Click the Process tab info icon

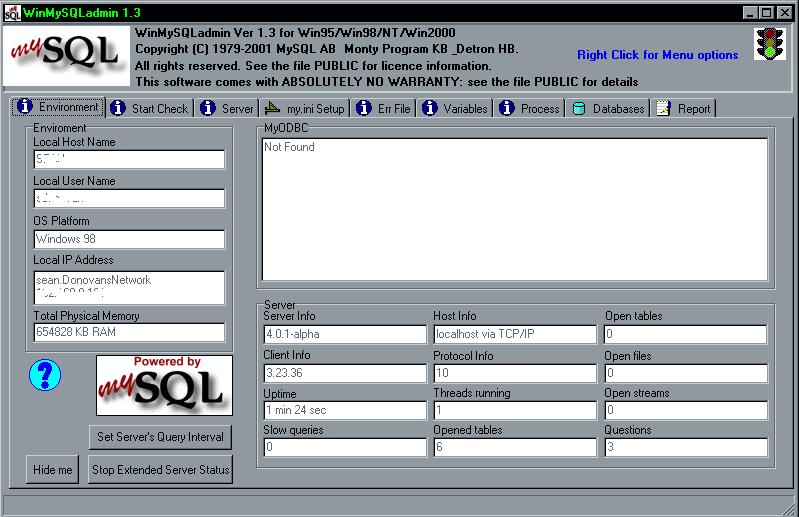click(507, 107)
